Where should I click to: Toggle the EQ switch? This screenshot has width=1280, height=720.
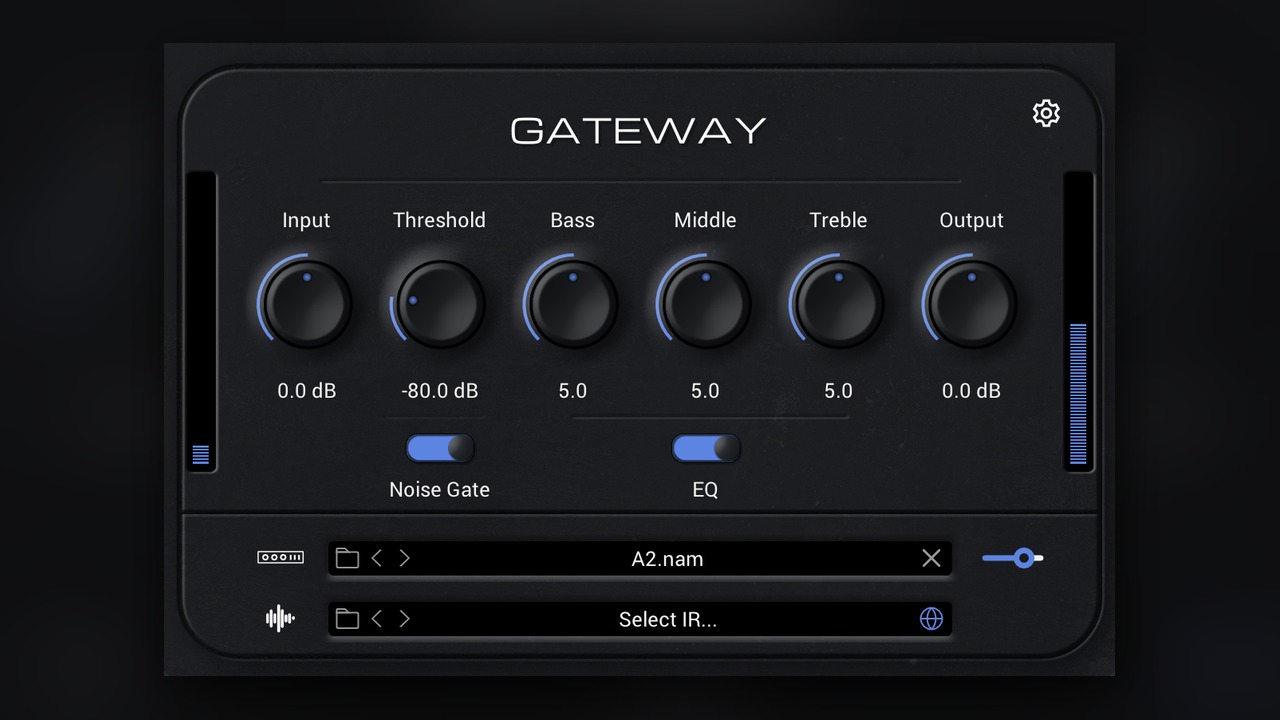point(706,449)
